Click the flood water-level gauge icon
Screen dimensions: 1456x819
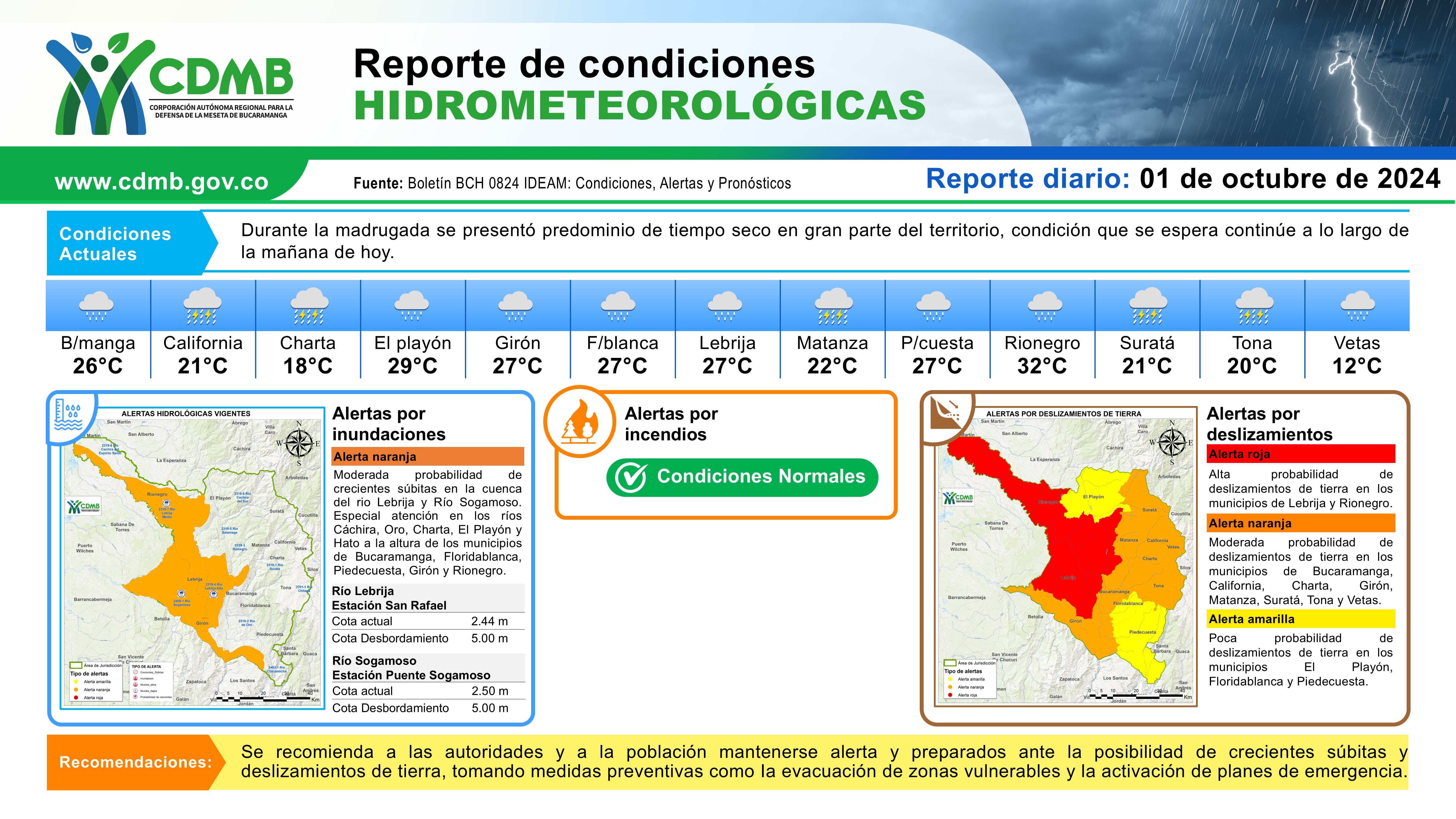point(68,415)
